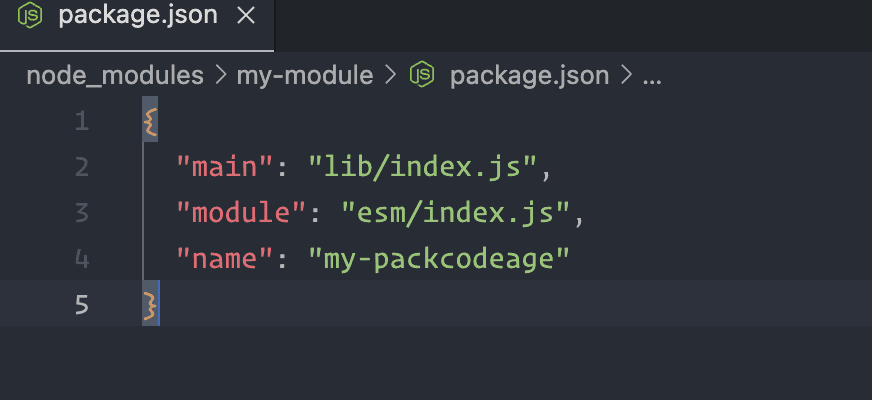Select the package.json editor tab
The image size is (872, 400).
136,18
